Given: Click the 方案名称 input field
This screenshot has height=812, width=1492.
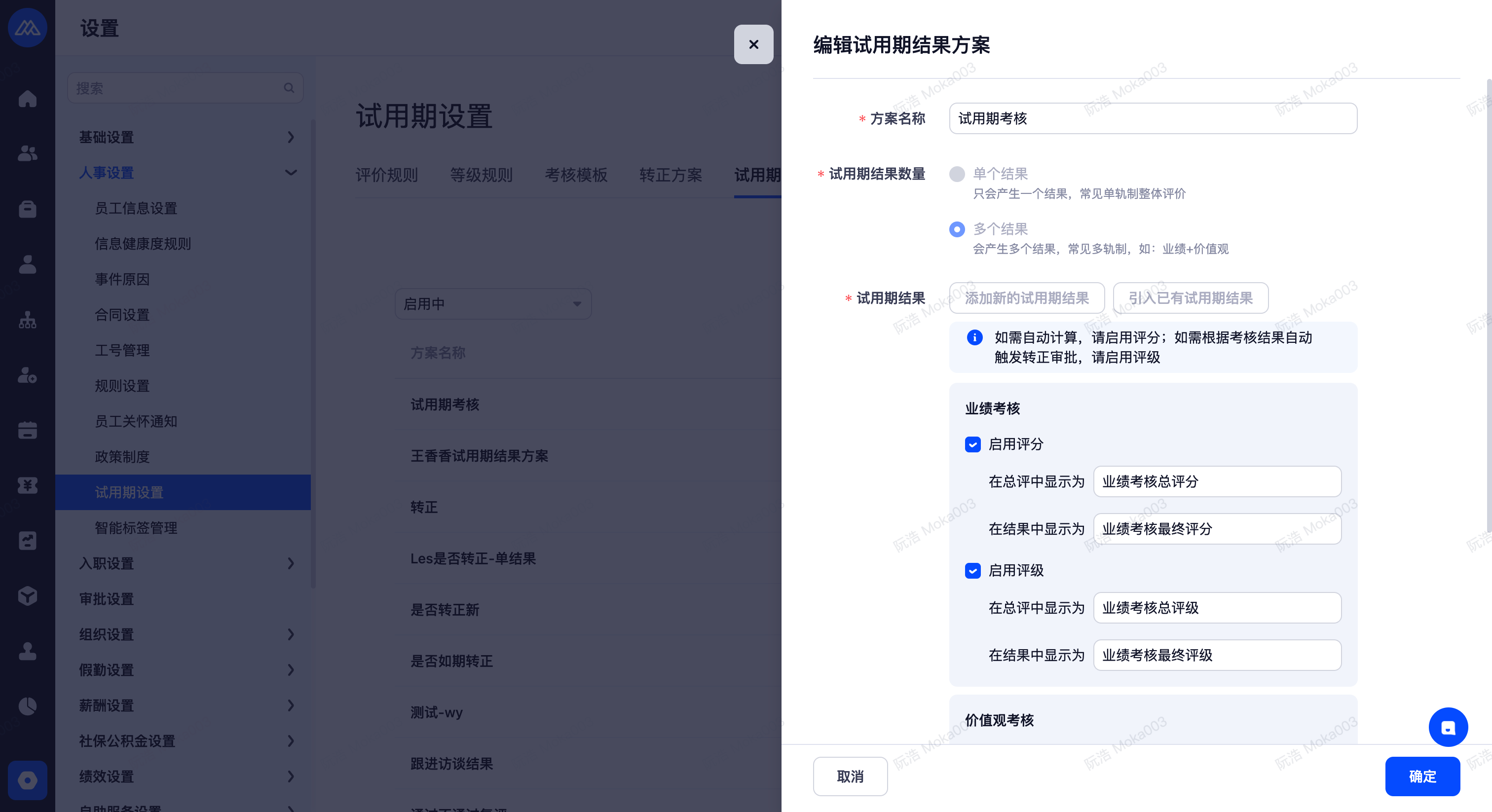Looking at the screenshot, I should pos(1153,119).
